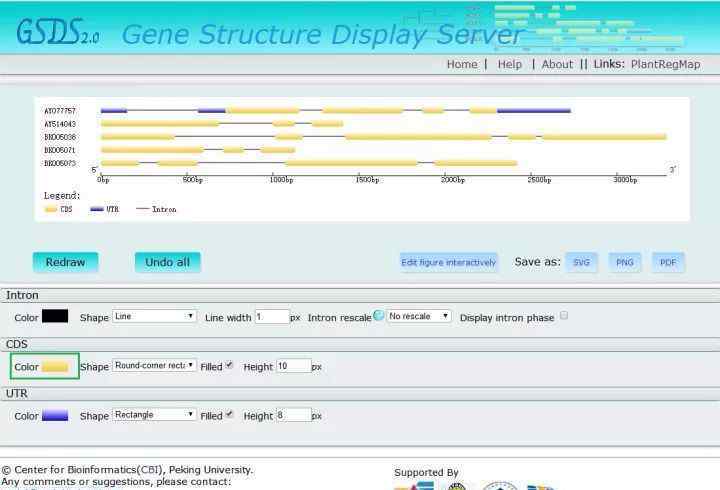
Task: Open the CDS Shape dropdown
Action: coord(154,366)
